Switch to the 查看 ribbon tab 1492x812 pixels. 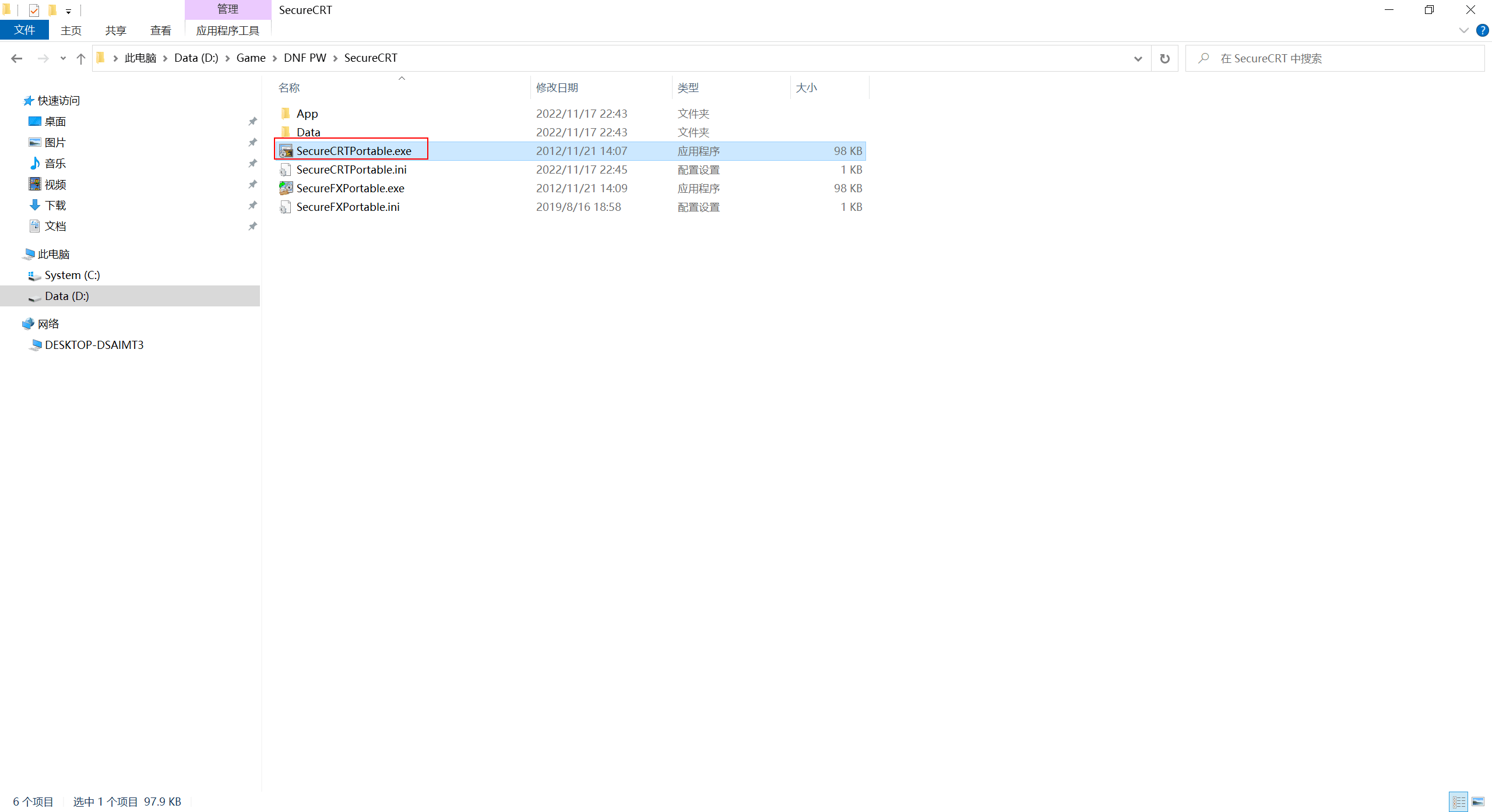(161, 30)
